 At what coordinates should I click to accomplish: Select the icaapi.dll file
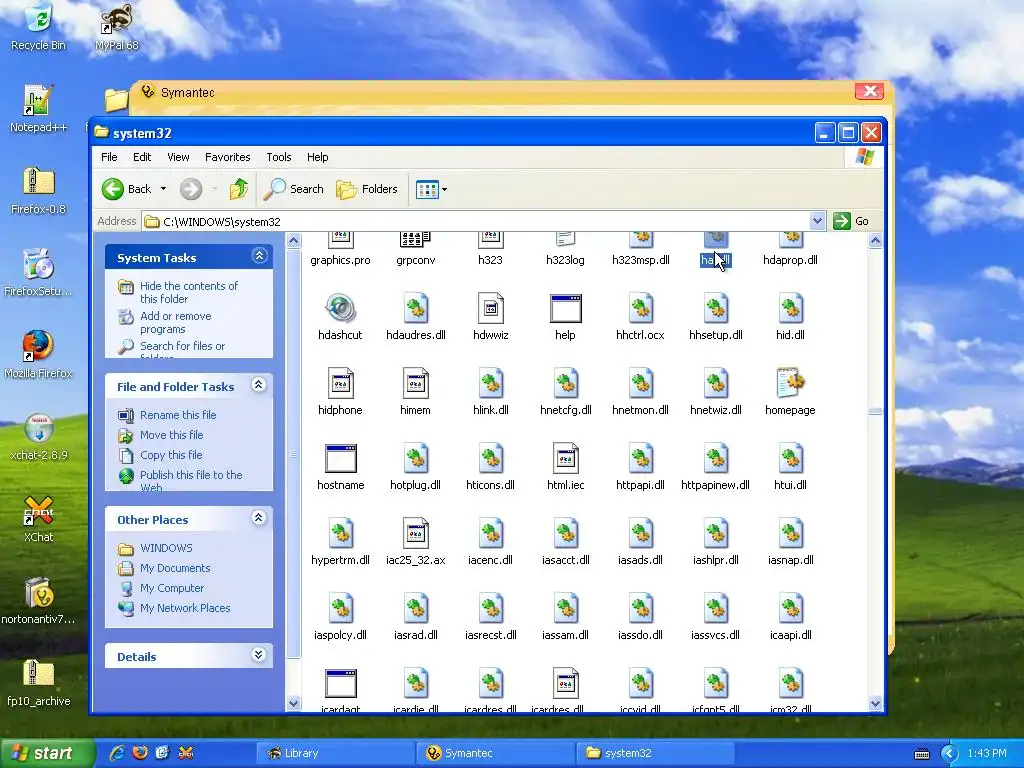click(x=791, y=618)
